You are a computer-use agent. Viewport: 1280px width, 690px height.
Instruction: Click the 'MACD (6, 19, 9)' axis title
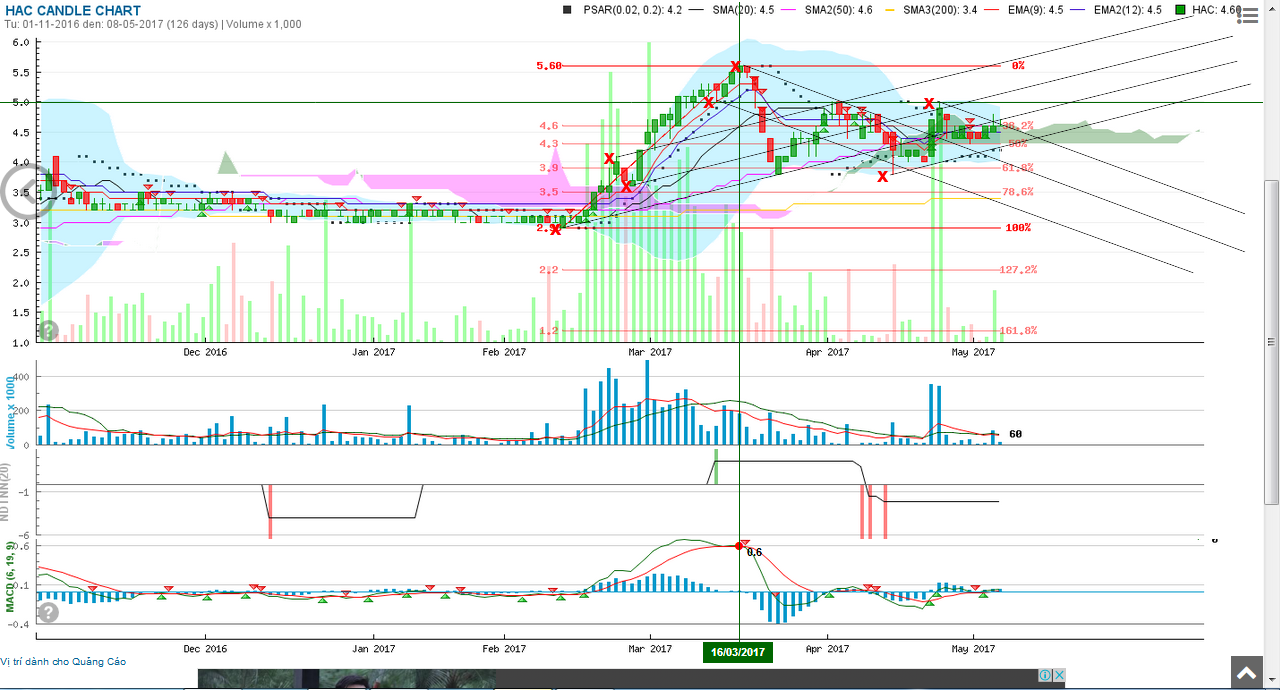pyautogui.click(x=10, y=577)
